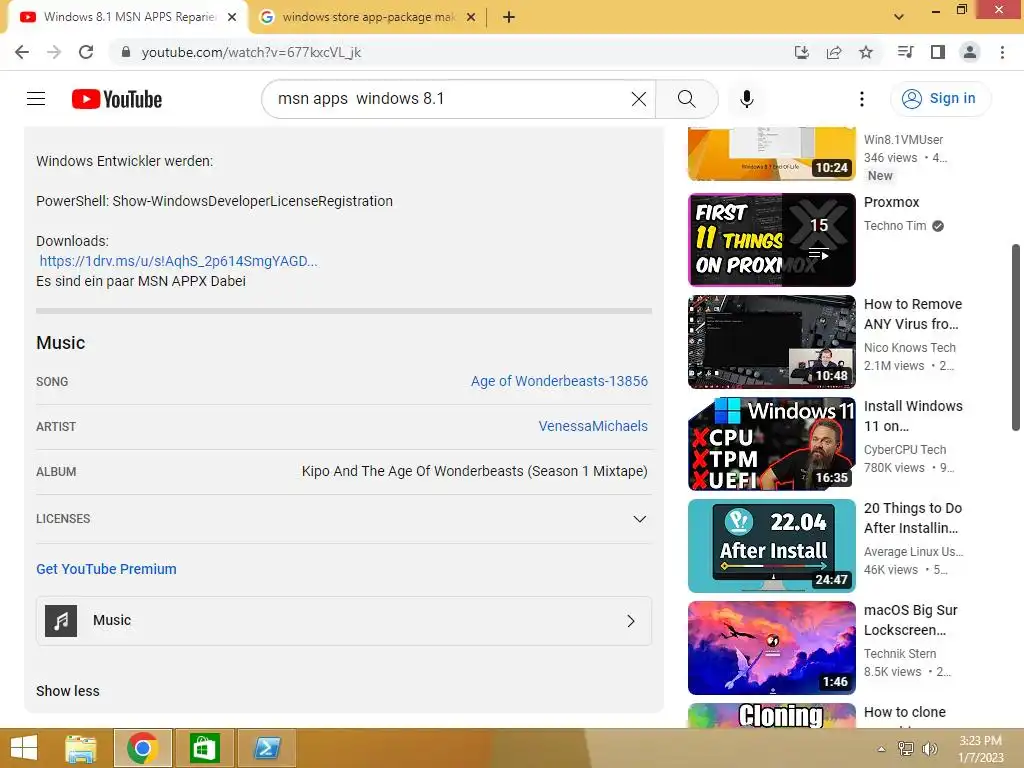Open the Chrome profile avatar
1024x768 pixels.
coord(970,52)
